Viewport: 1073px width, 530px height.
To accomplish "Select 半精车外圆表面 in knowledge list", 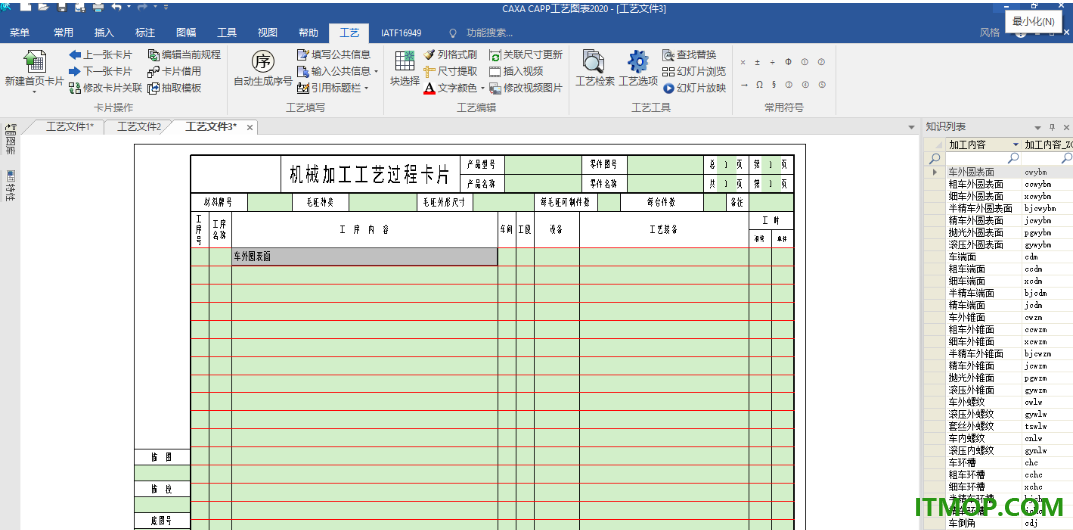I will (981, 208).
